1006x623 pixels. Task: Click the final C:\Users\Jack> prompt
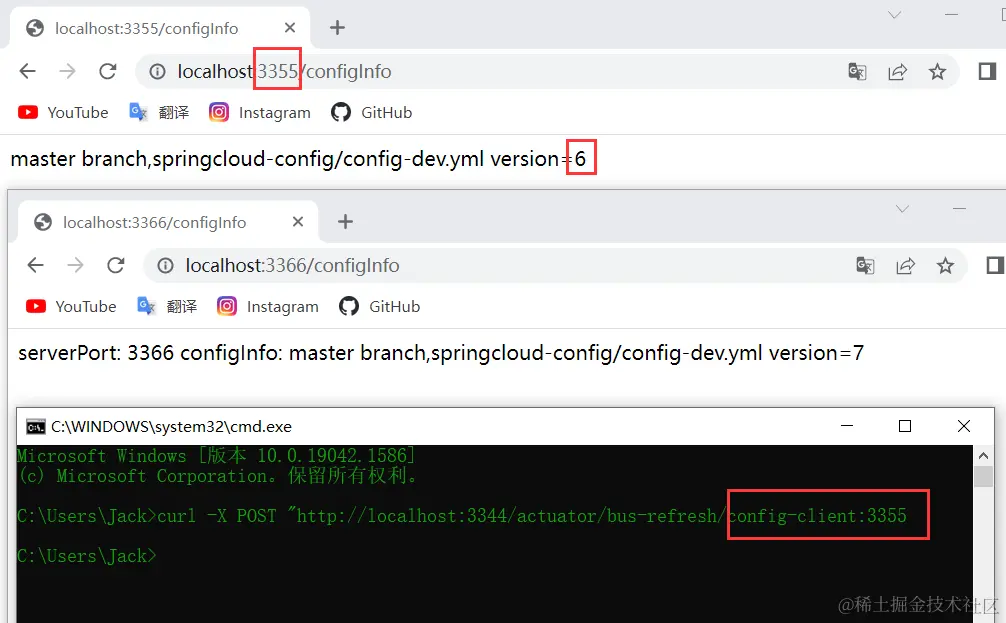[x=87, y=556]
